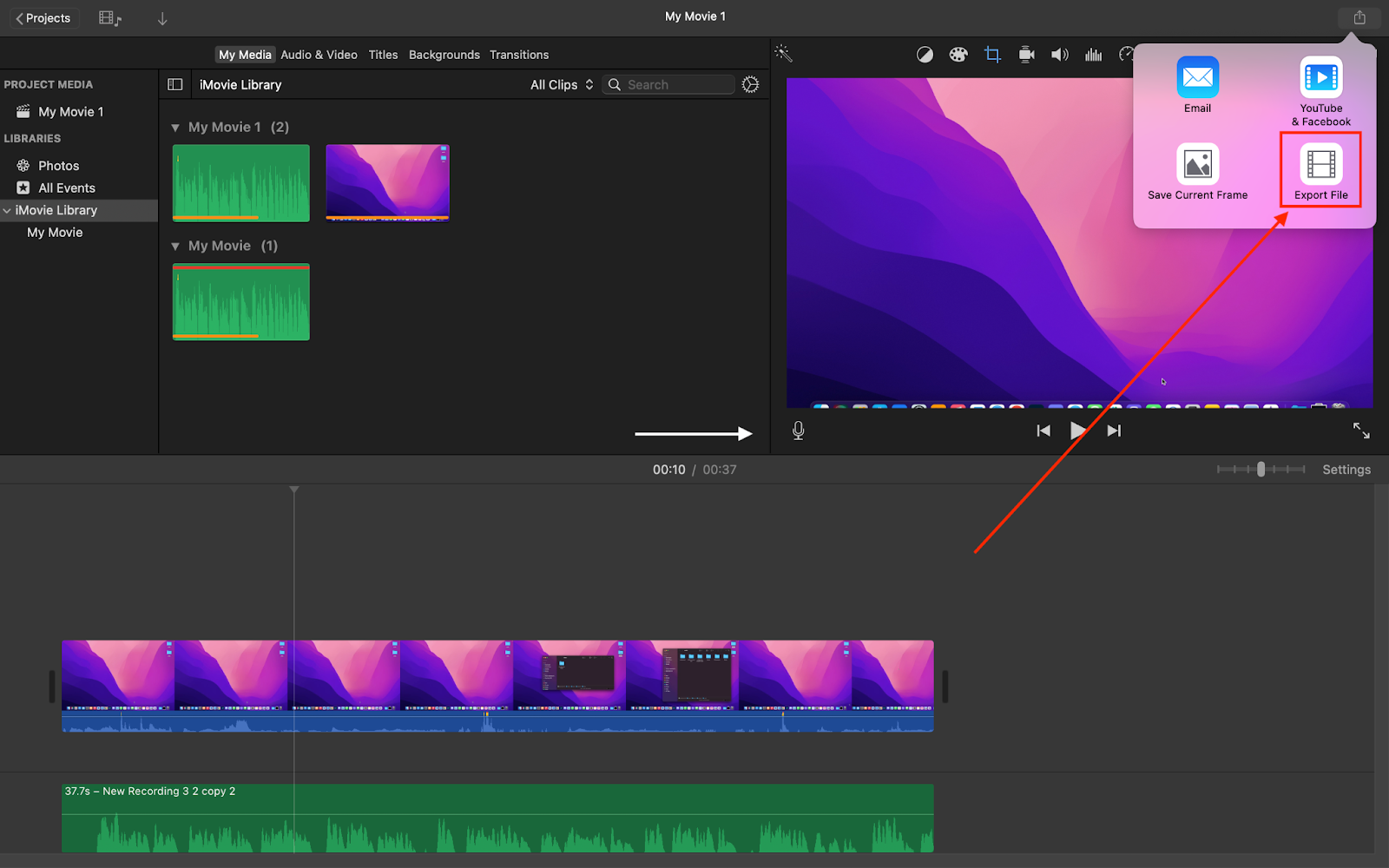
Task: Open the Volume adjustment tool
Action: point(1059,55)
